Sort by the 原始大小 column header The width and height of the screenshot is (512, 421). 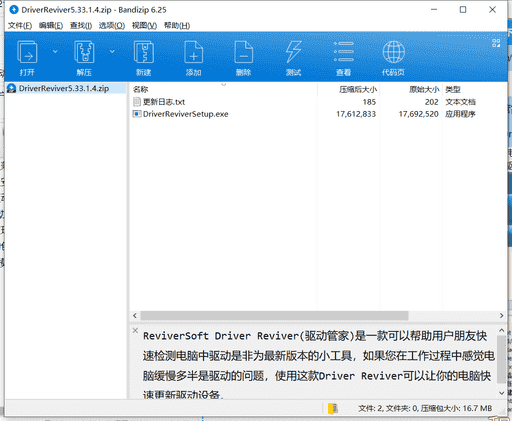coord(411,89)
